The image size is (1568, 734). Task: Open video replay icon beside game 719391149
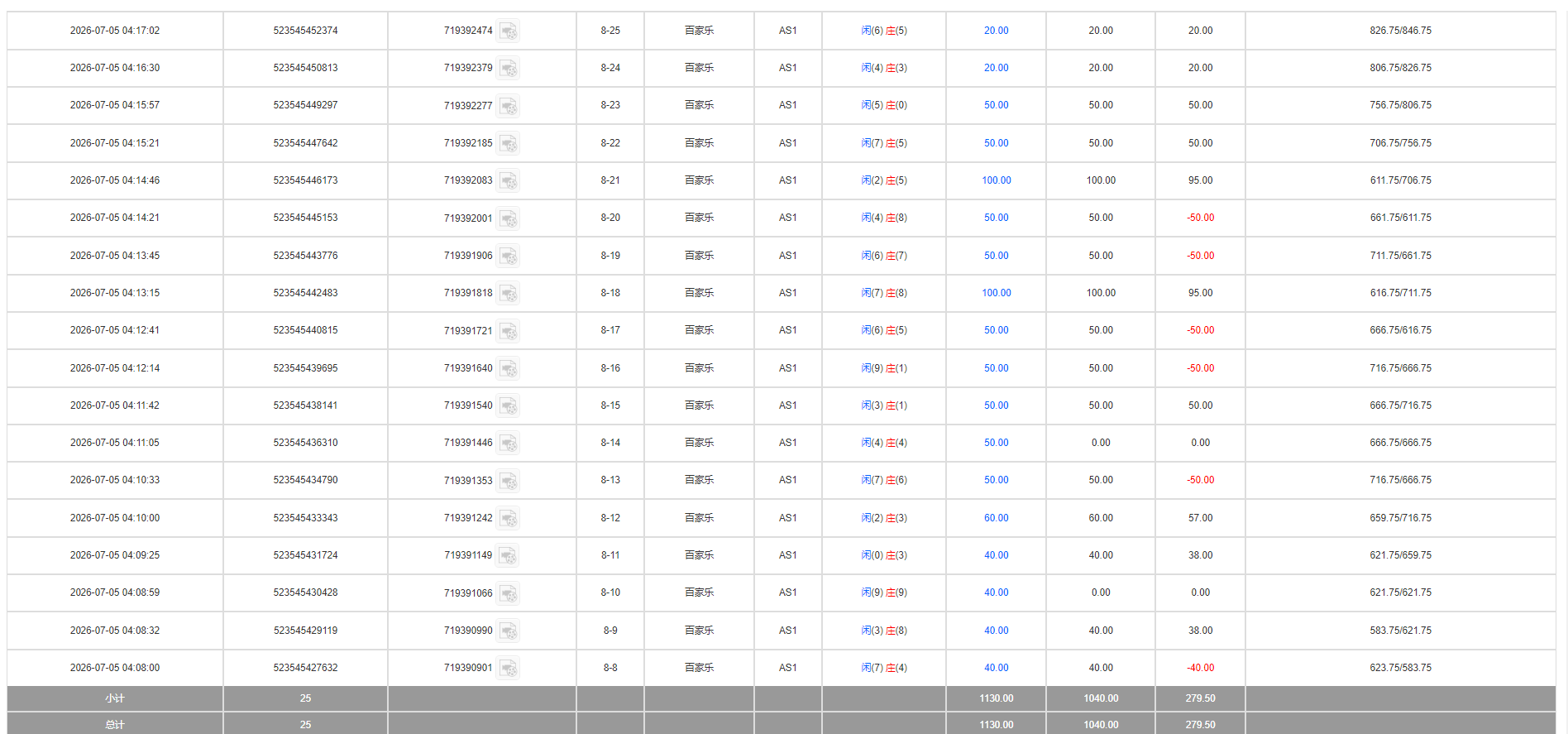pos(508,555)
